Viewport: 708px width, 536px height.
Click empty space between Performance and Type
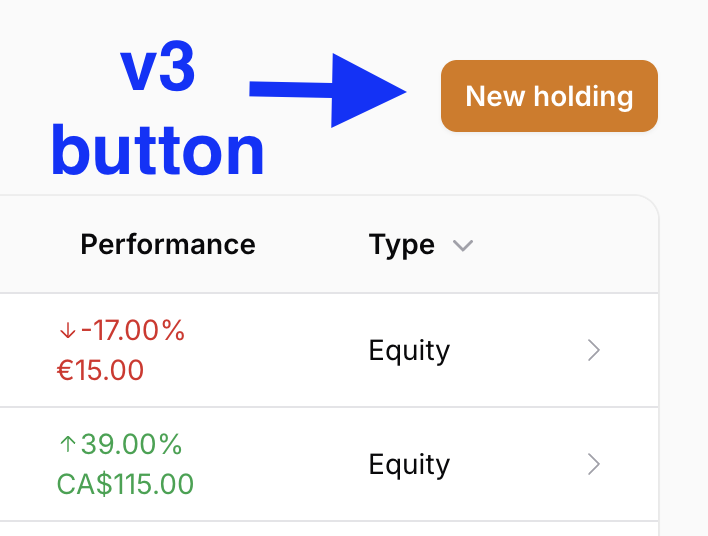click(312, 244)
